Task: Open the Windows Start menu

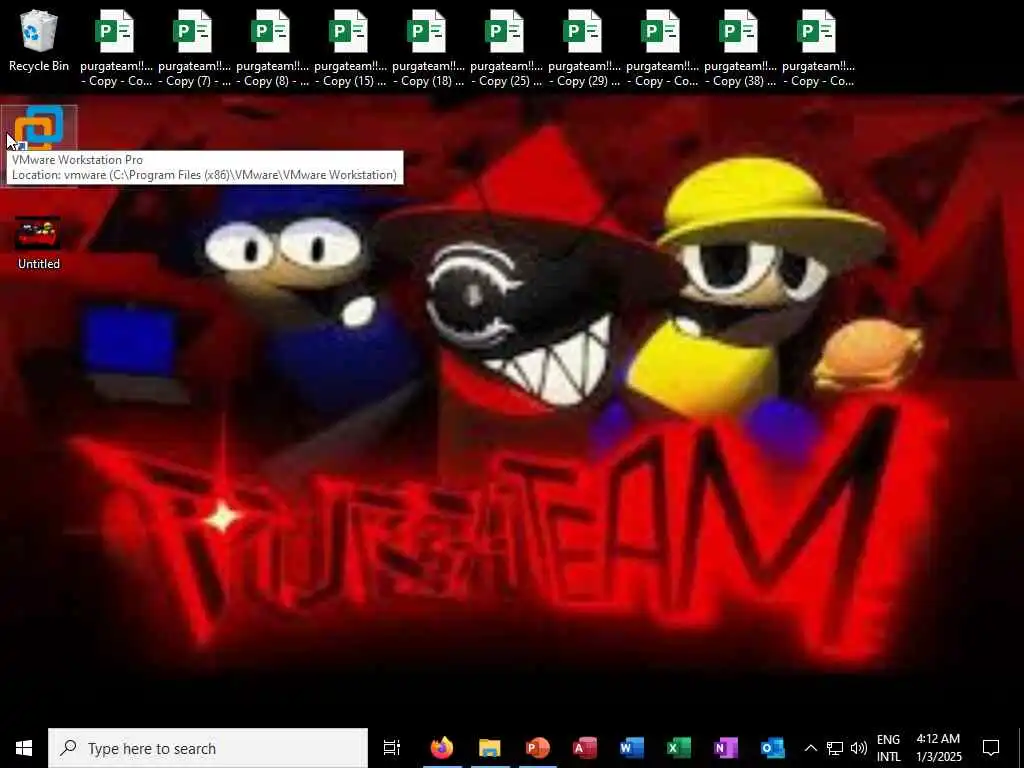Action: (x=24, y=748)
